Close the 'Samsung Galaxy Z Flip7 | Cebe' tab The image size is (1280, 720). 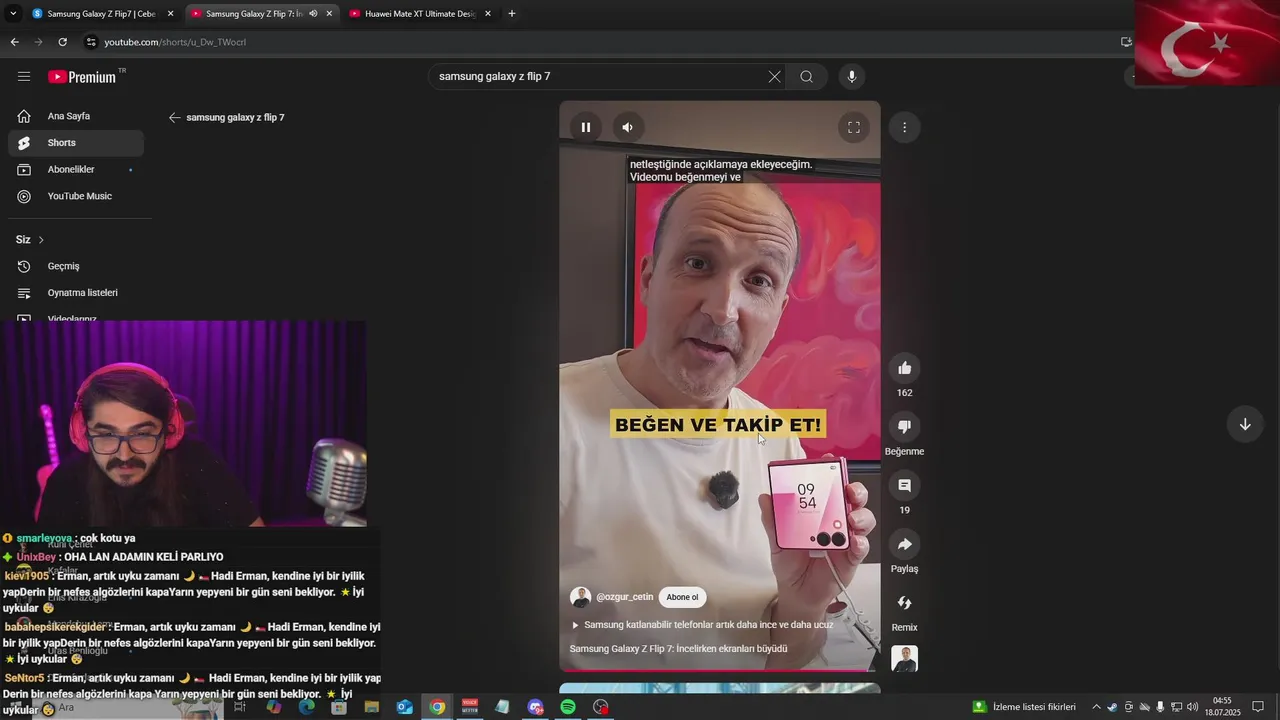(x=170, y=14)
